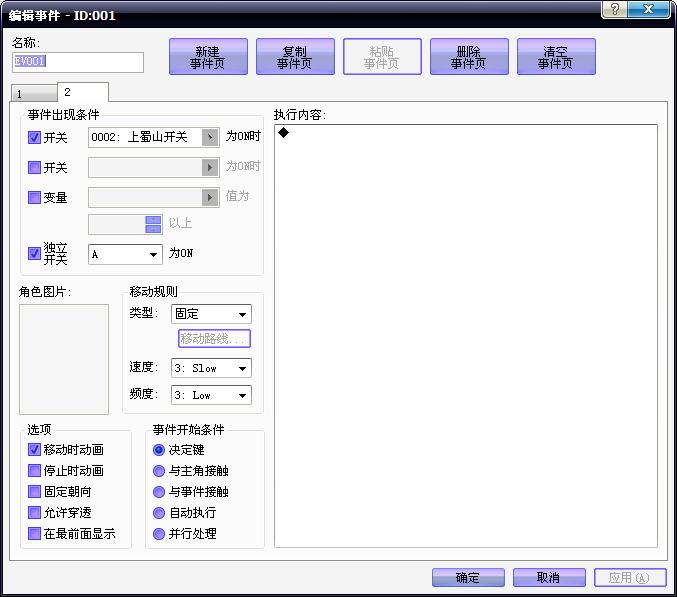Toggle the first 开关 condition checkbox

point(34,138)
